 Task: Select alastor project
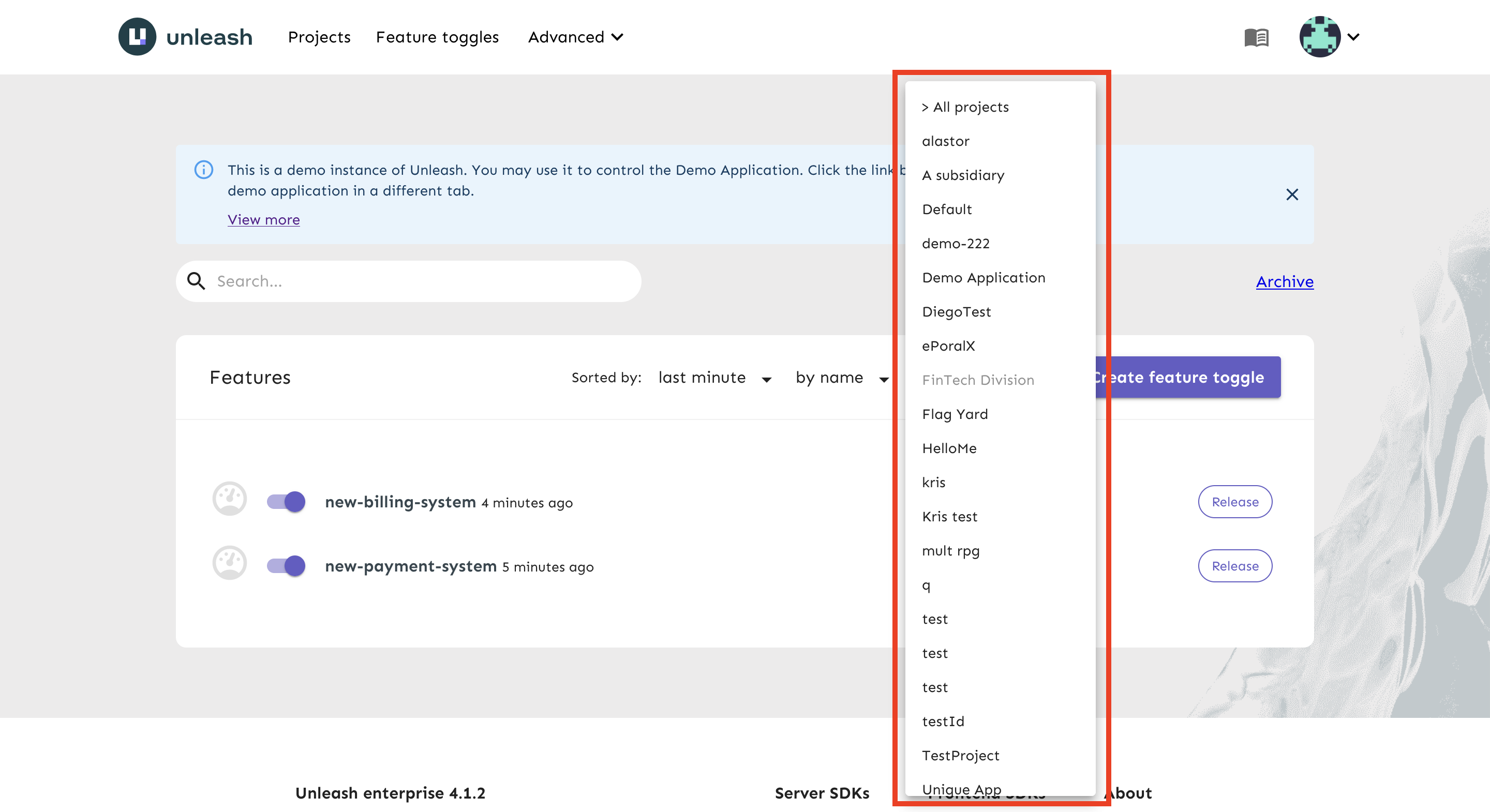1000,141
